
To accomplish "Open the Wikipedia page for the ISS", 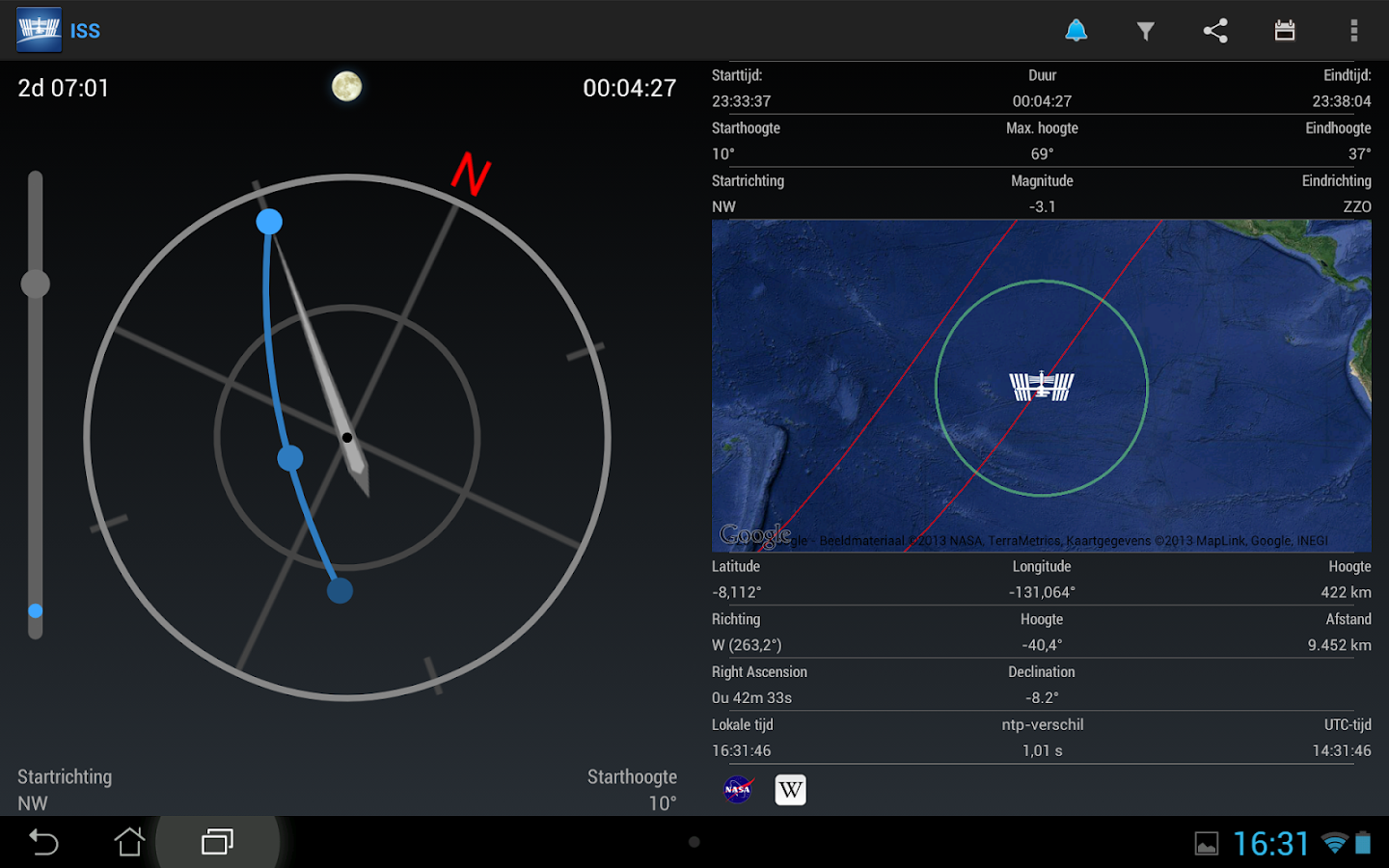I will pos(789,789).
